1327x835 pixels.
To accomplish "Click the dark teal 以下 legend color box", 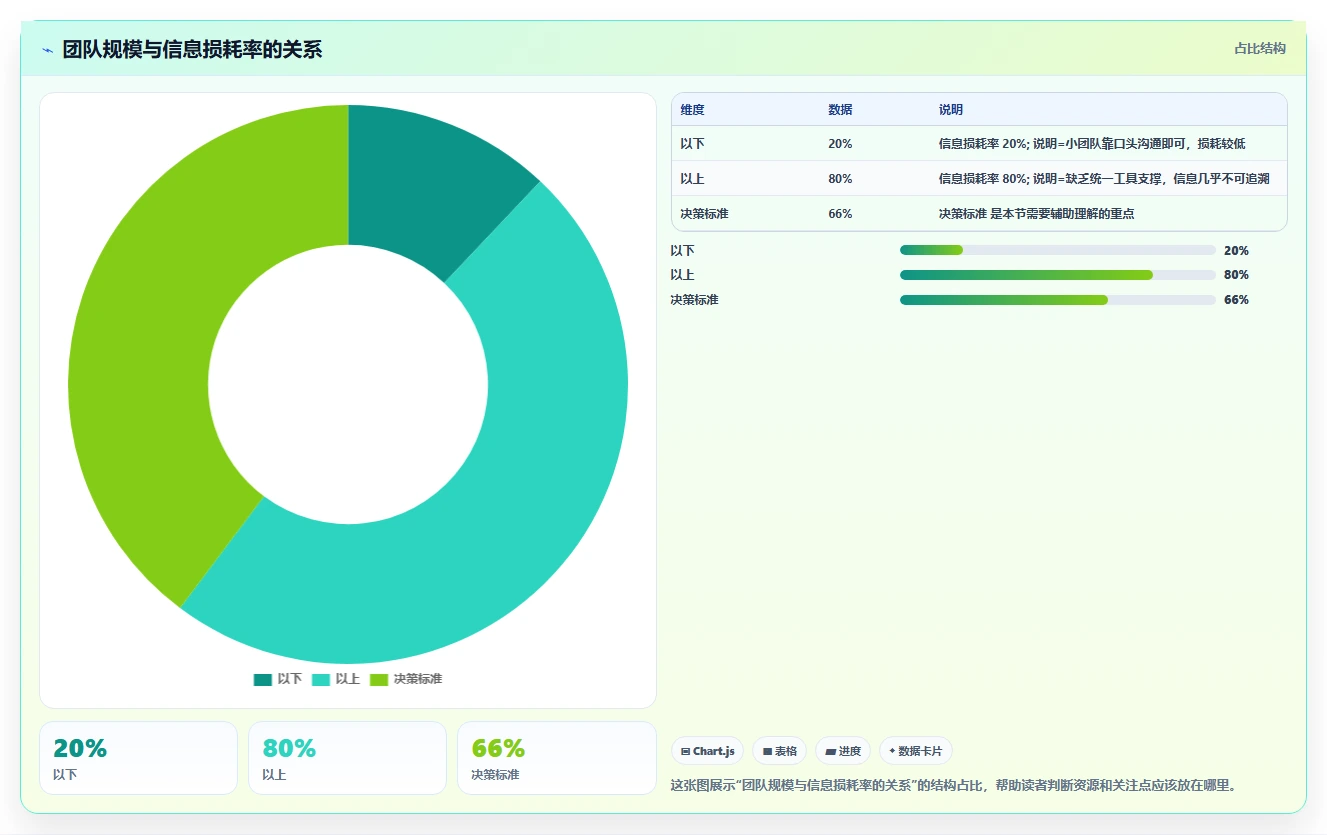I will click(x=263, y=680).
